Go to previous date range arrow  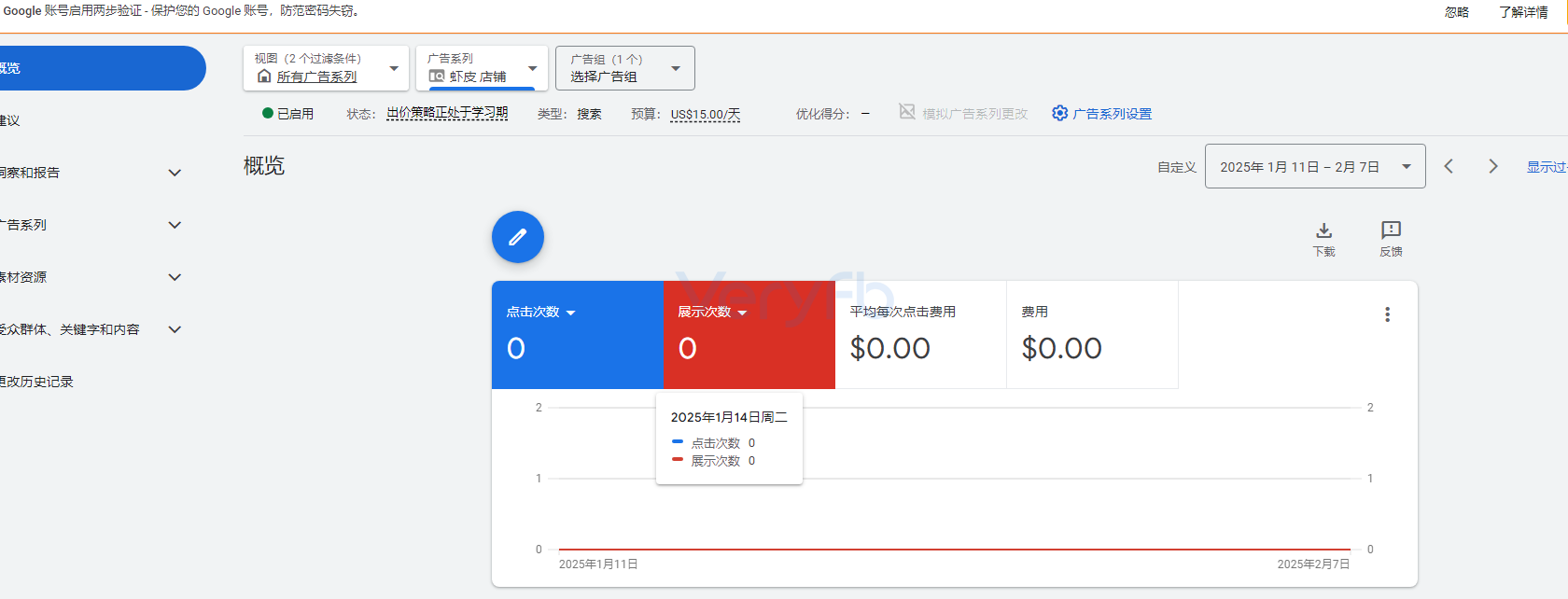(x=1449, y=166)
